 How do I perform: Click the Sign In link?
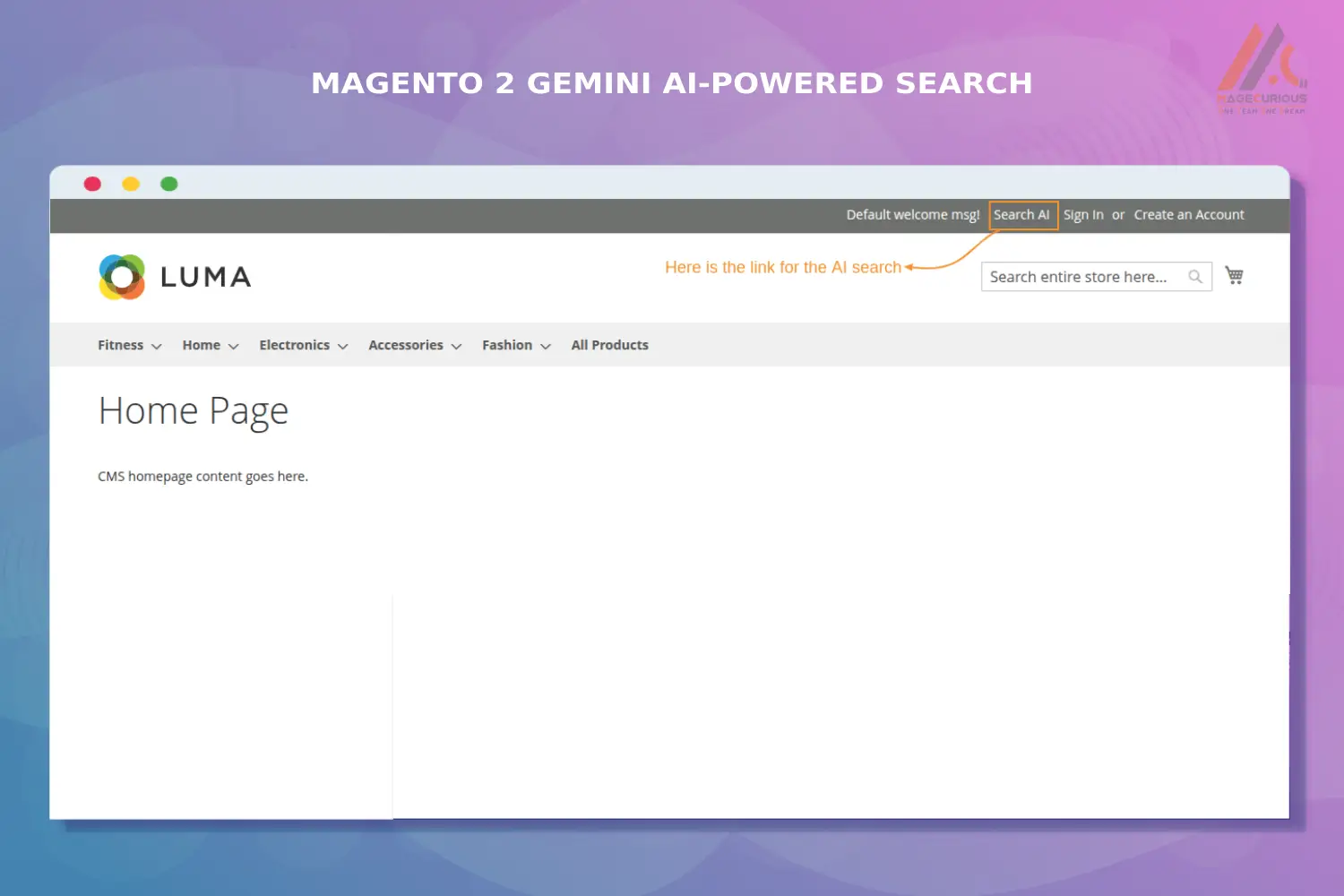(x=1083, y=215)
